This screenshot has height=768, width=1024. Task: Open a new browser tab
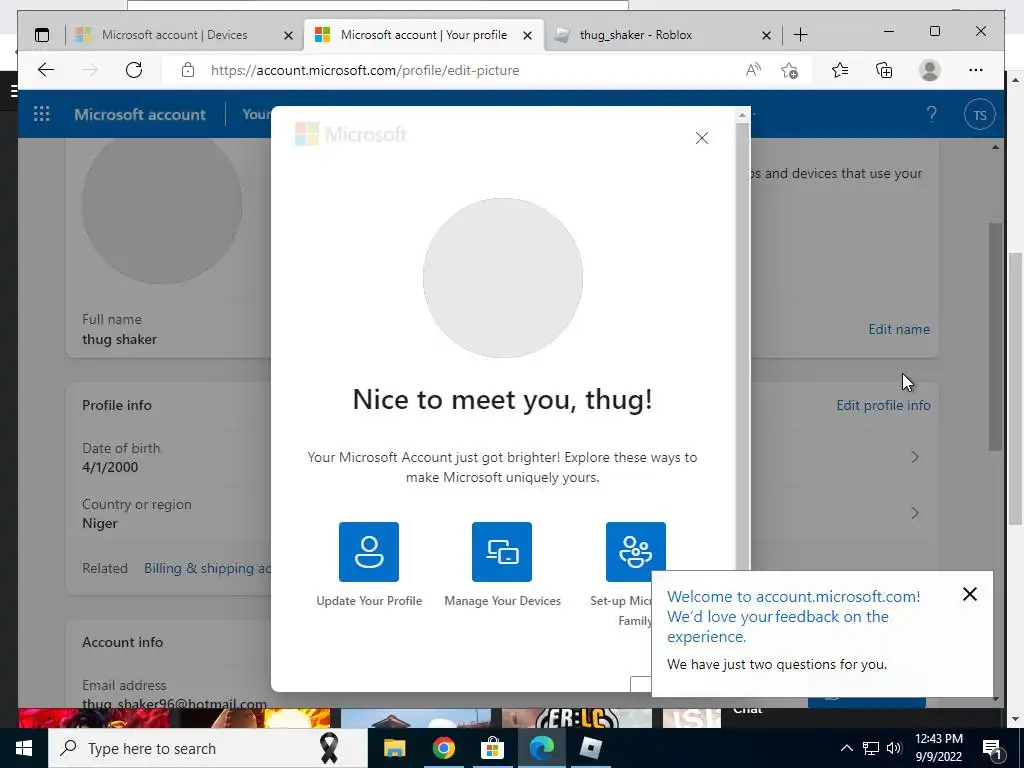(x=800, y=35)
